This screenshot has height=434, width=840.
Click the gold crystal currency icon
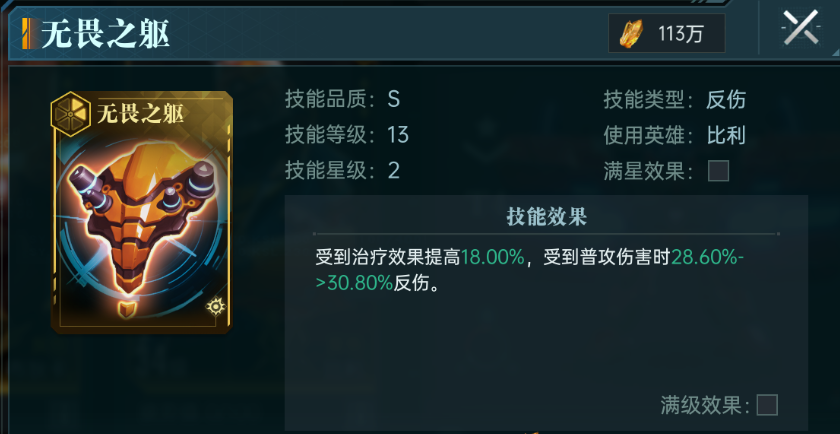coord(632,34)
